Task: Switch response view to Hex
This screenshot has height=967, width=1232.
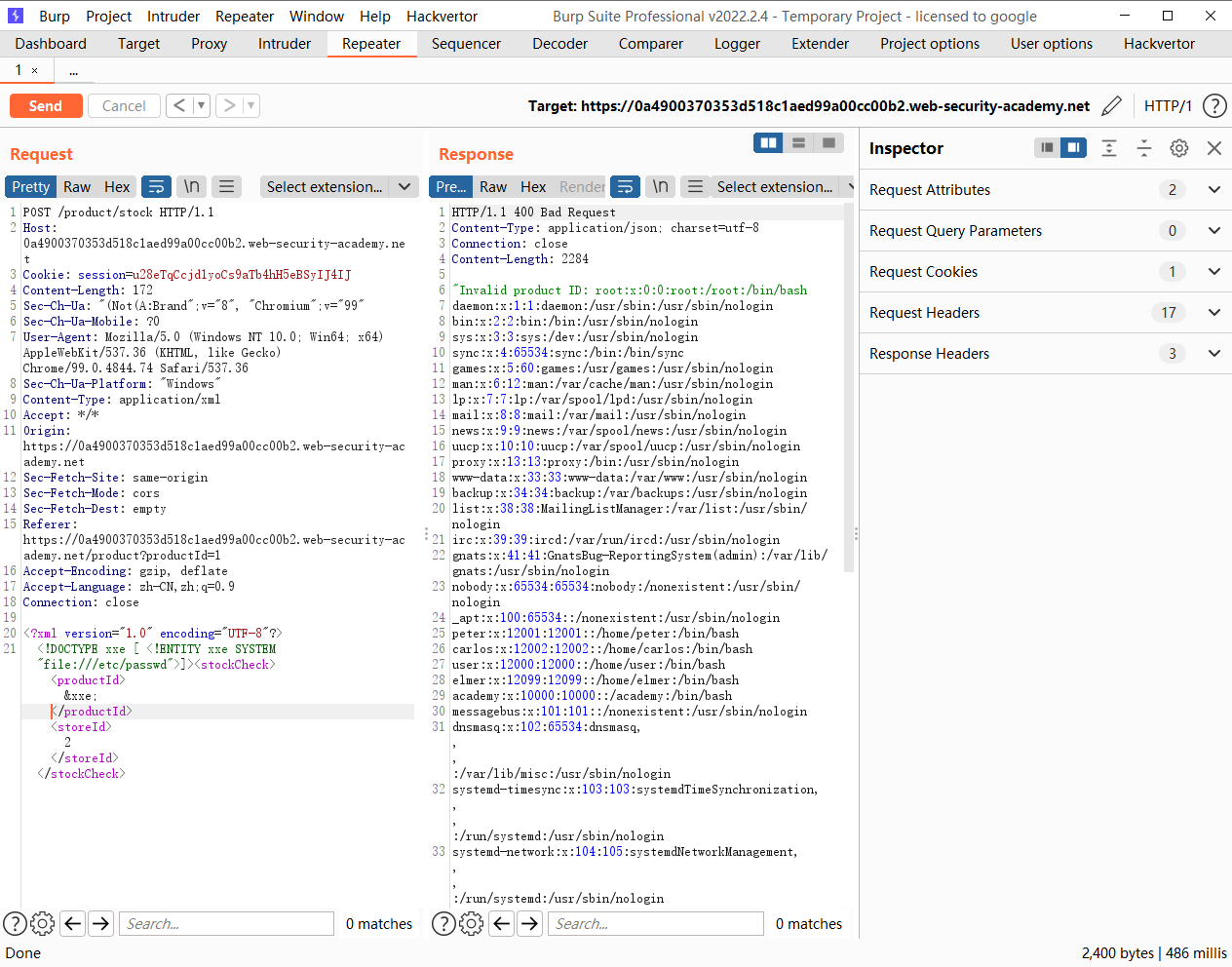Action: coord(533,186)
